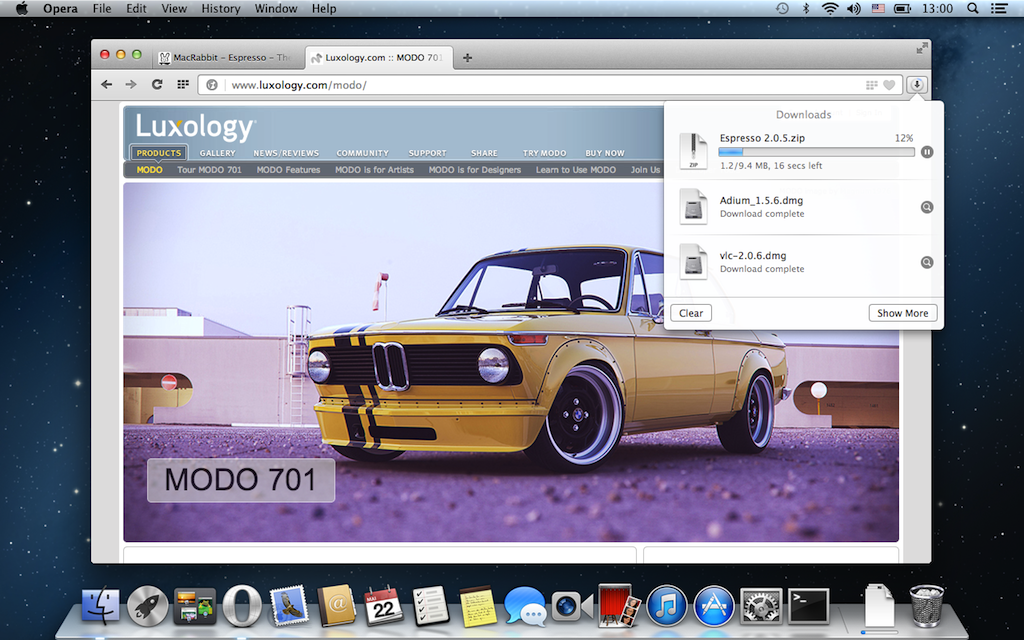Clear the downloads list
1024x640 pixels.
click(691, 313)
